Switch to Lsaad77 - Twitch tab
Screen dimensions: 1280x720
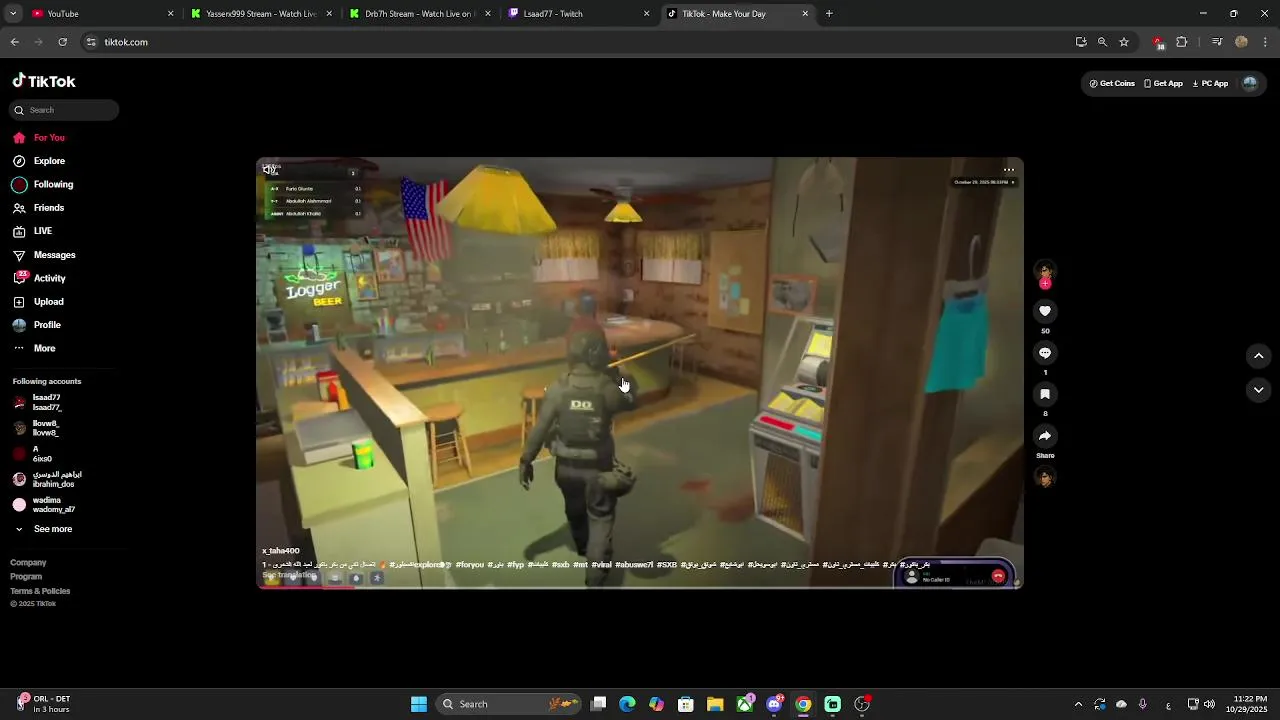(578, 14)
